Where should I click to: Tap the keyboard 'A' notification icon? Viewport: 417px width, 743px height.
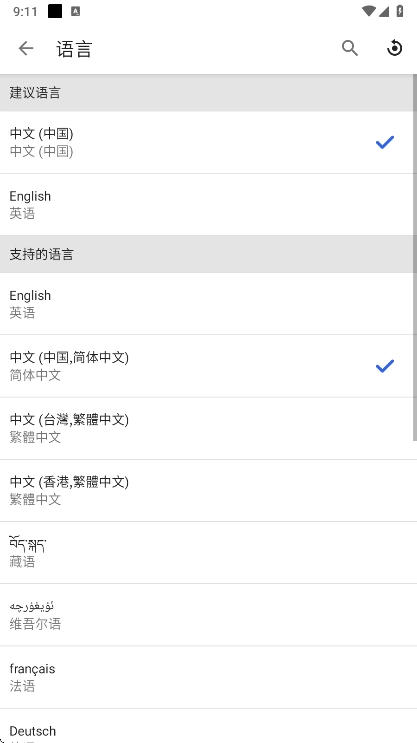tap(75, 11)
